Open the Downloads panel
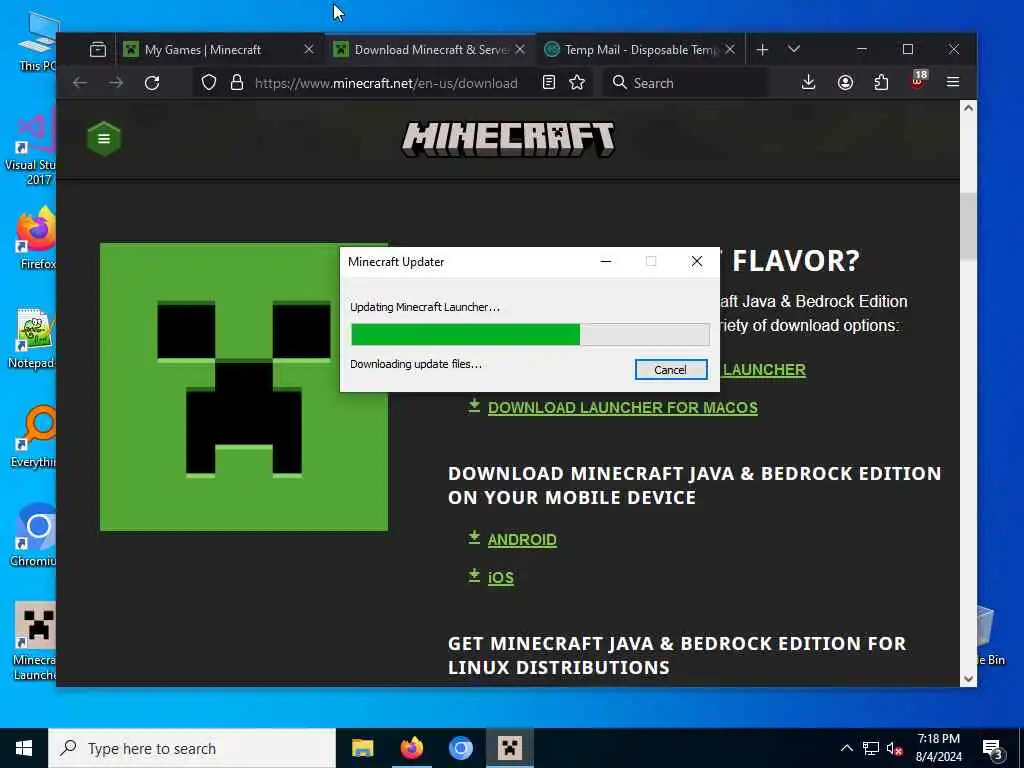This screenshot has width=1024, height=768. 808,82
